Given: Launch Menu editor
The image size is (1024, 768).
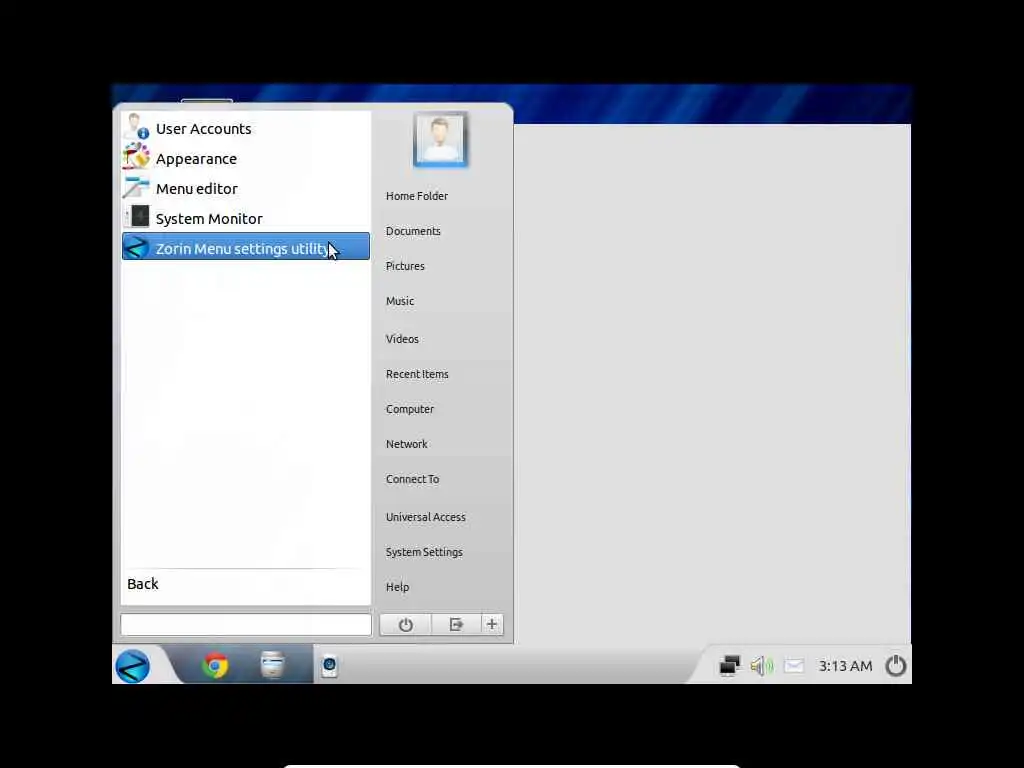Looking at the screenshot, I should coord(246,189).
